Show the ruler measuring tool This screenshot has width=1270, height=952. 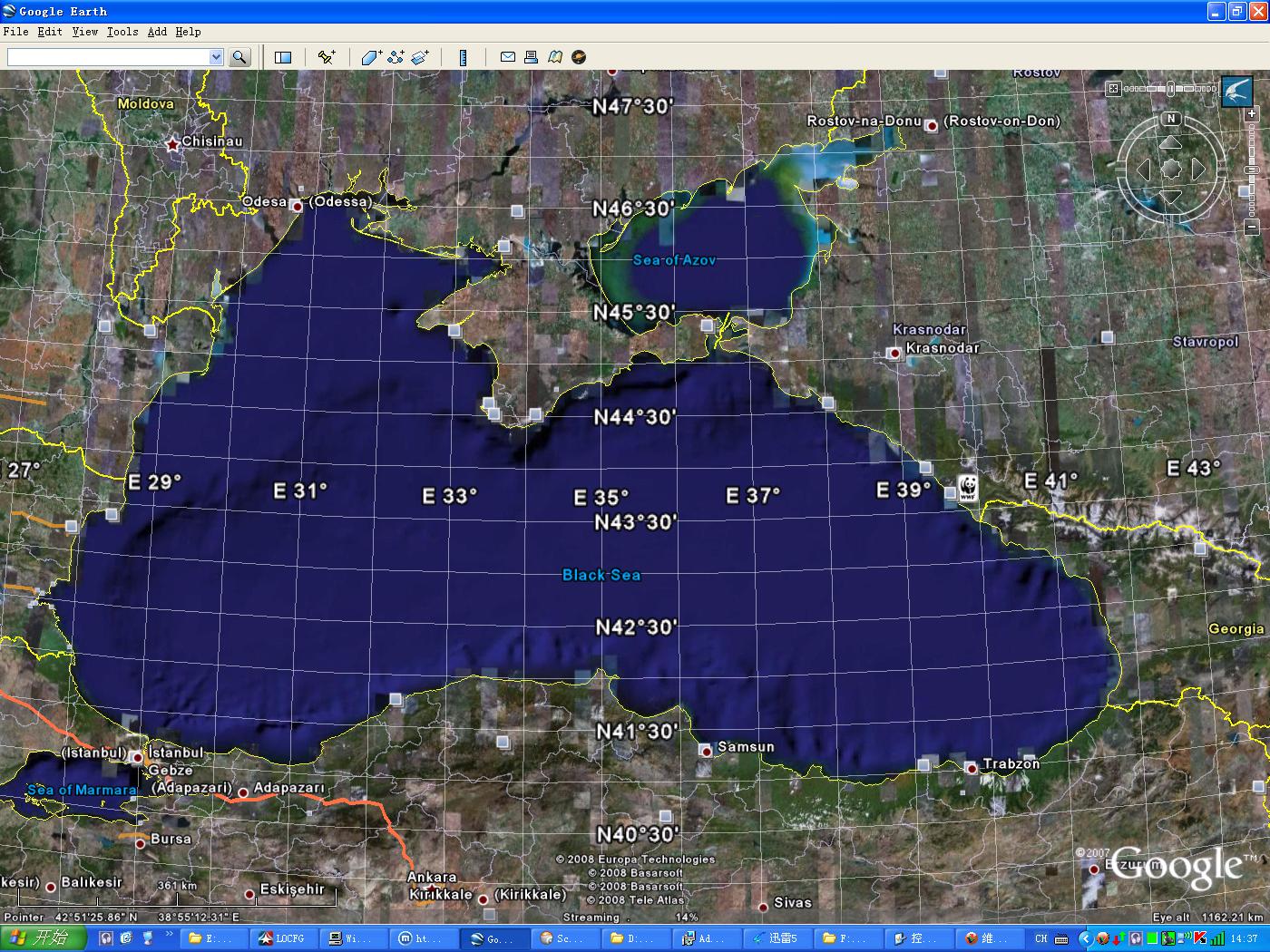pyautogui.click(x=463, y=57)
